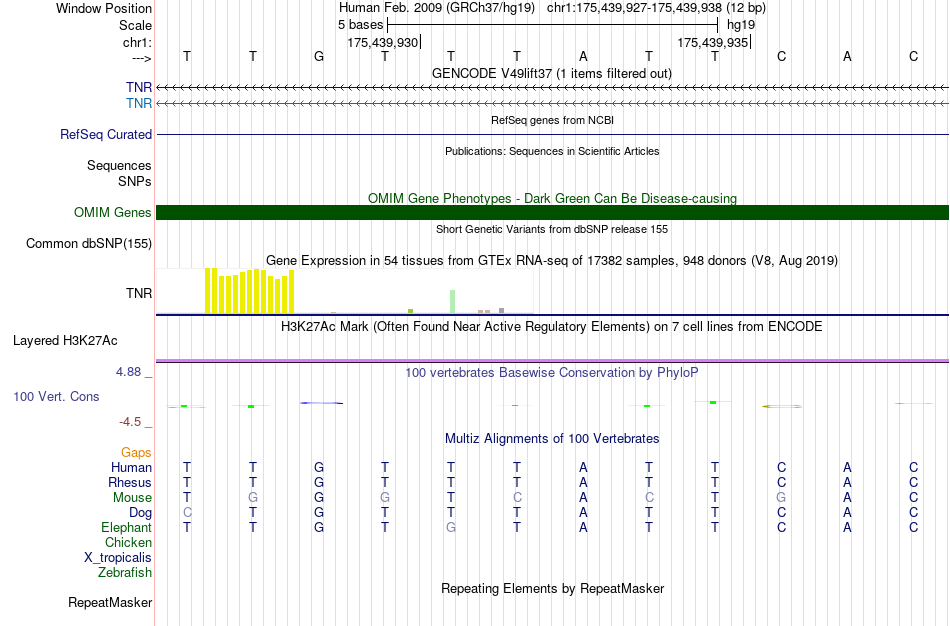Click the Zebrafish species label
The width and height of the screenshot is (950, 626).
point(125,572)
